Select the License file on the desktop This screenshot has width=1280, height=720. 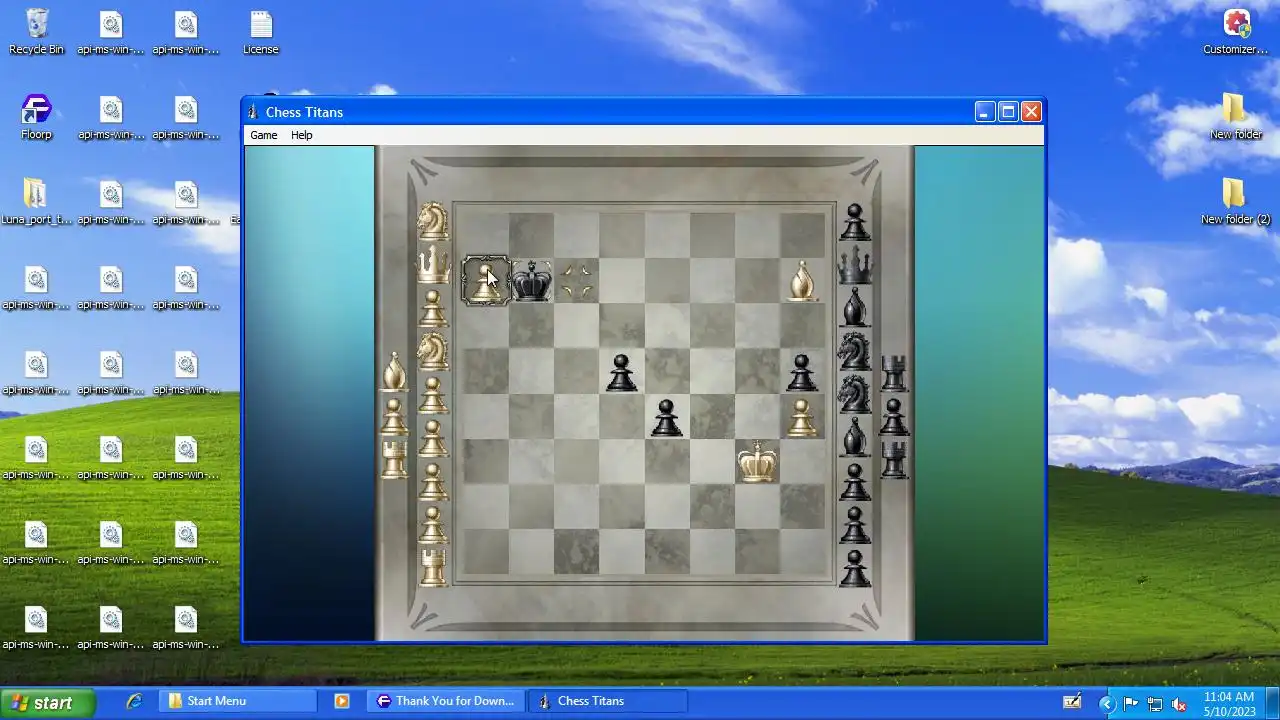(x=260, y=32)
